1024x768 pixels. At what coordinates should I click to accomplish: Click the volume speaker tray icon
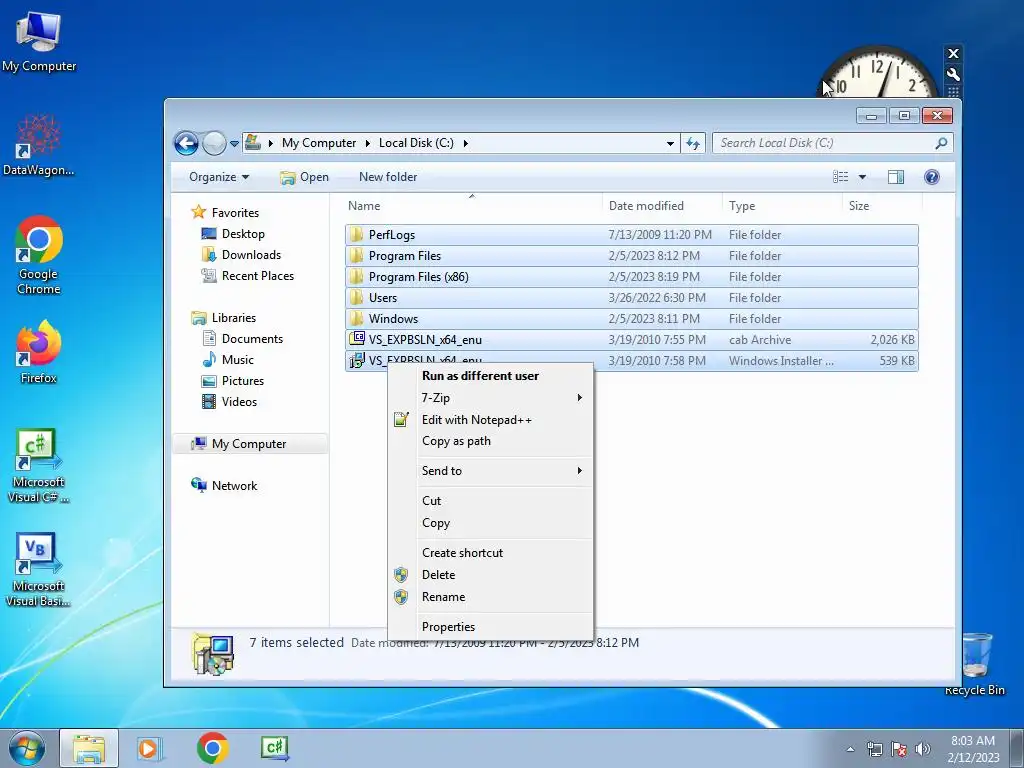(922, 749)
